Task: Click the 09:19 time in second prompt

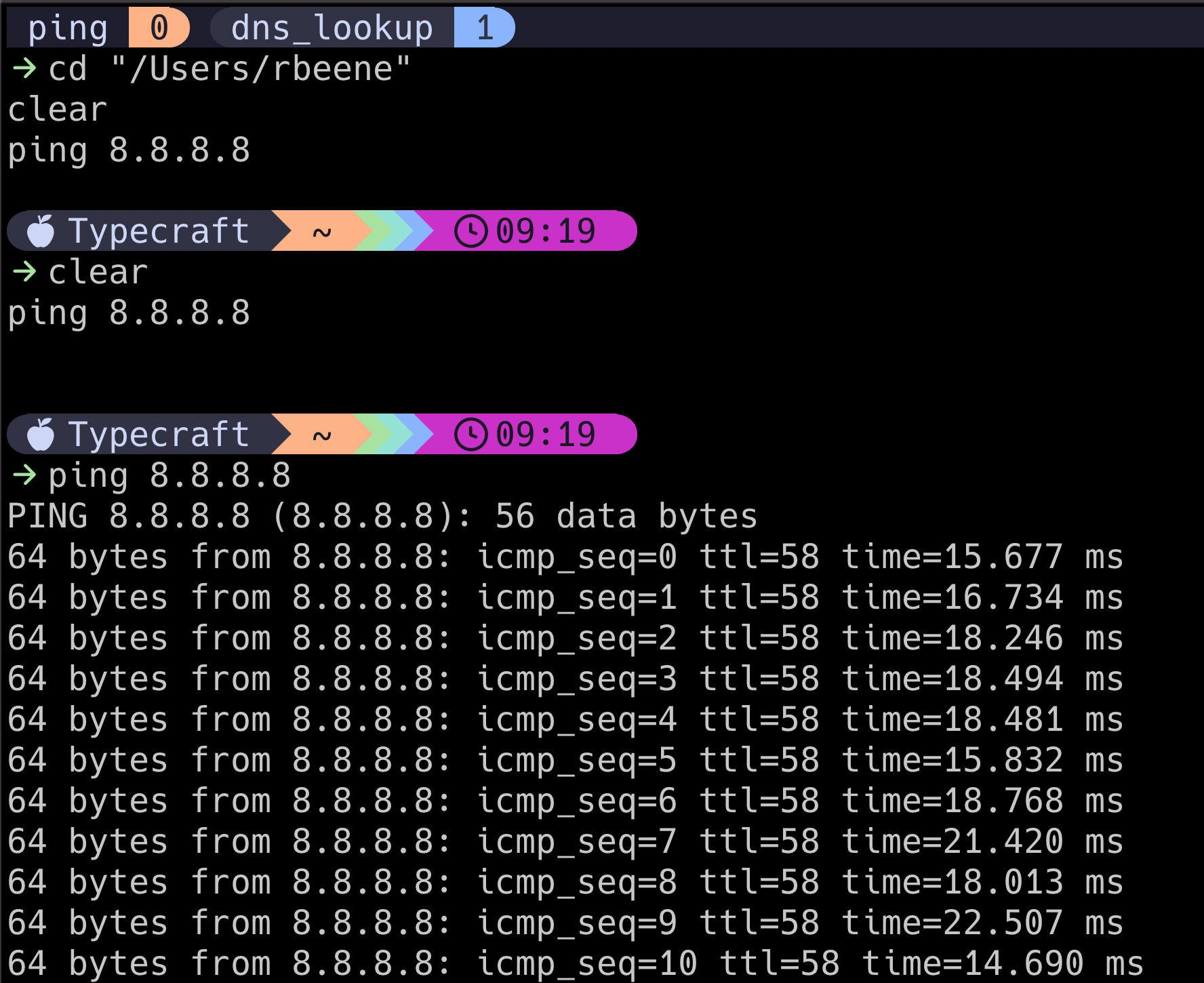Action: [546, 435]
